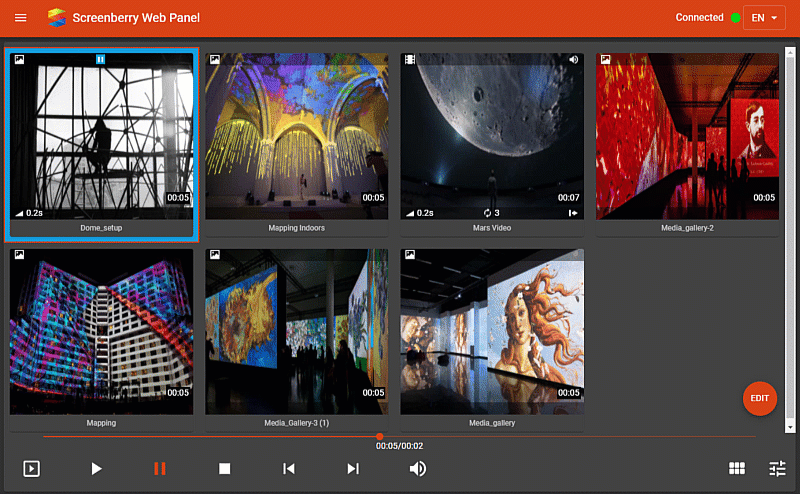Skip to the next item
Image resolution: width=800 pixels, height=494 pixels.
click(x=353, y=468)
